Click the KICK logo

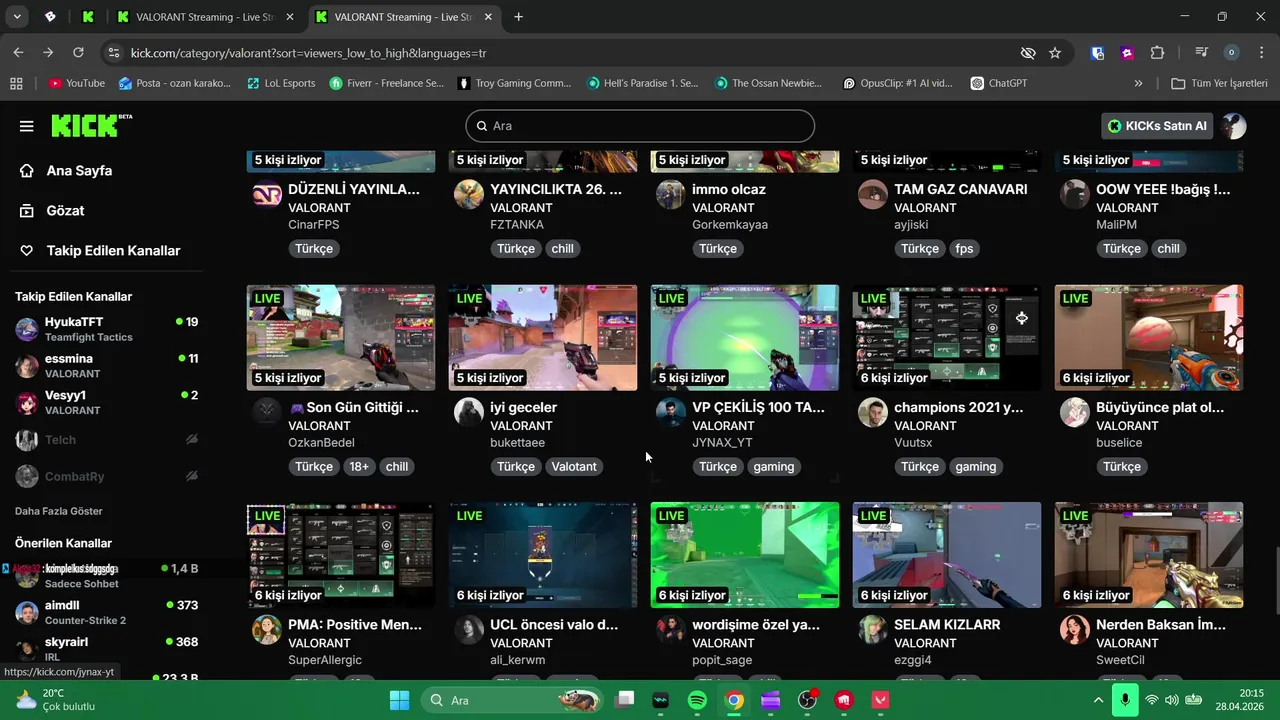coord(91,125)
